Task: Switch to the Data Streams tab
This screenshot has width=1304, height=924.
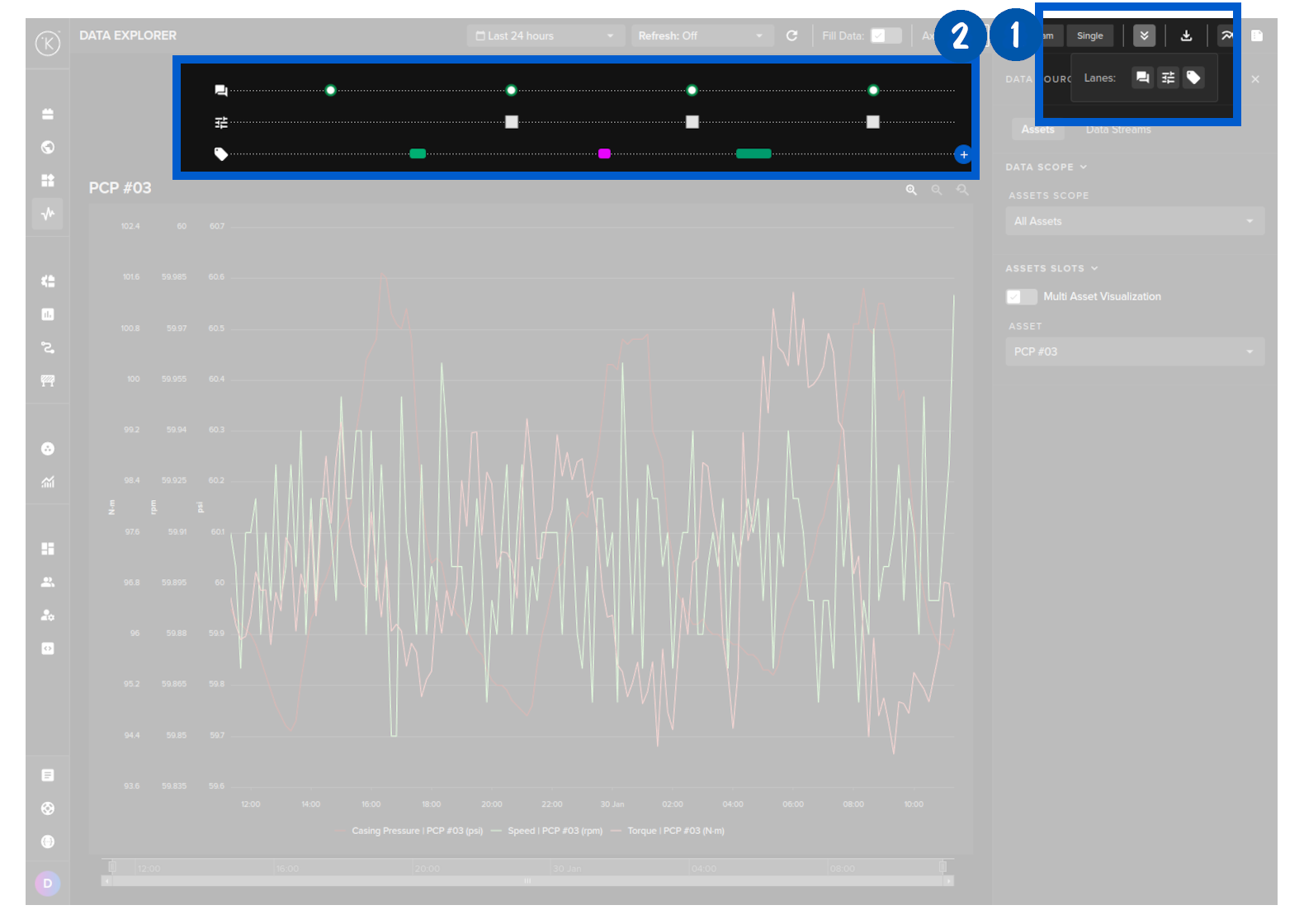Action: click(1117, 130)
